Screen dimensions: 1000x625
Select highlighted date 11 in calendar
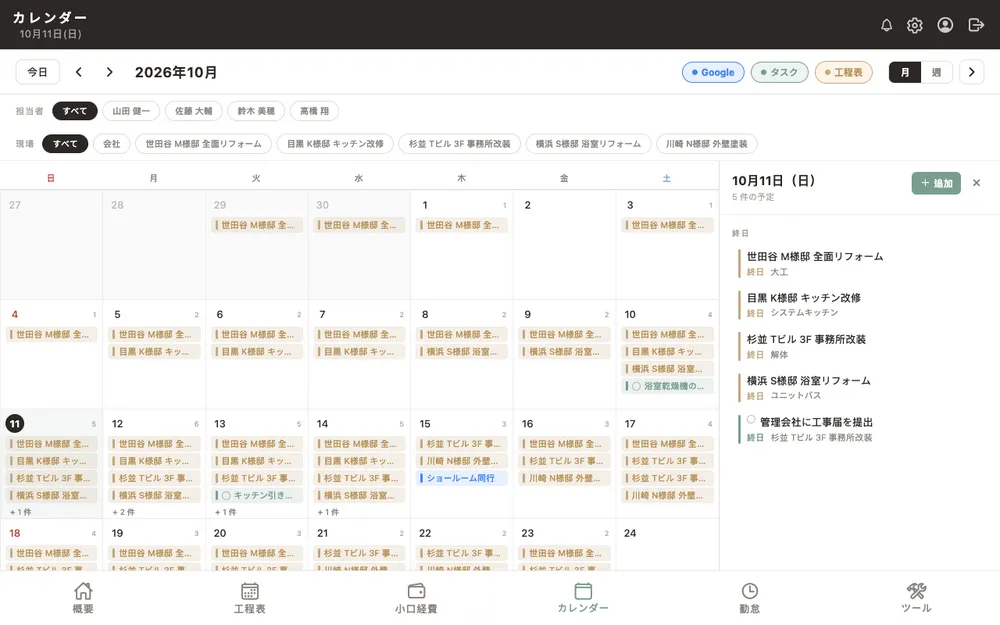click(x=15, y=423)
